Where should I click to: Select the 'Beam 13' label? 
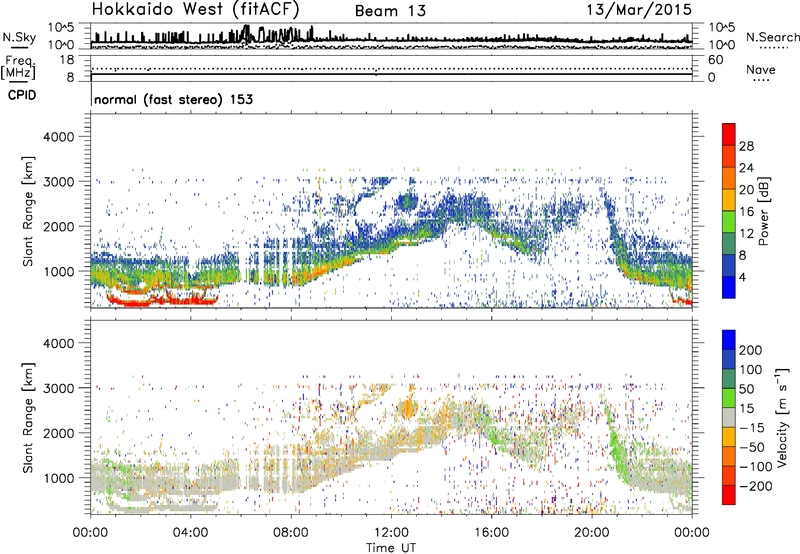point(390,11)
